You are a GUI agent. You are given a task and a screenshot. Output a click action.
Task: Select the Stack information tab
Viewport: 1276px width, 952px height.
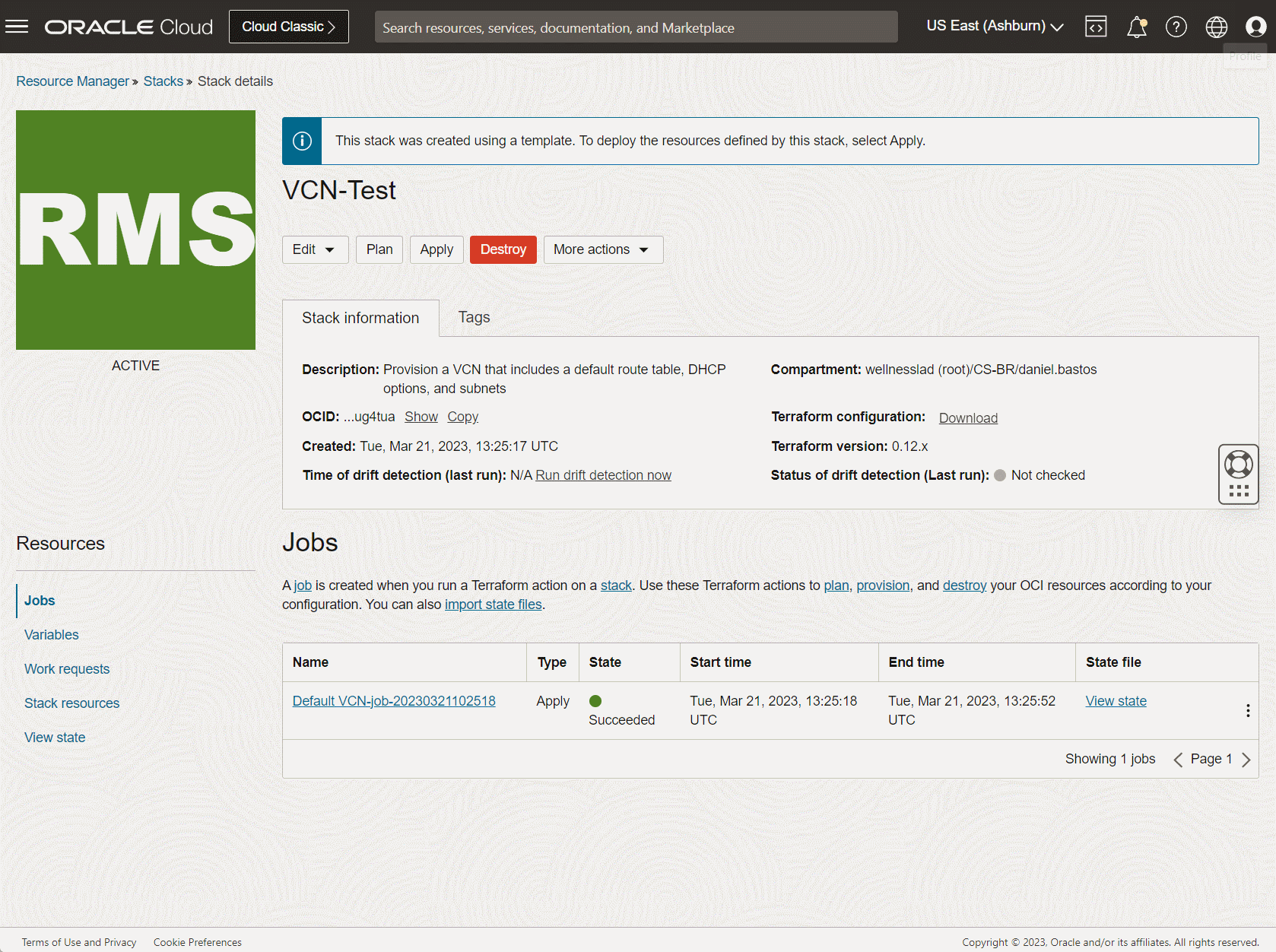[x=360, y=318]
